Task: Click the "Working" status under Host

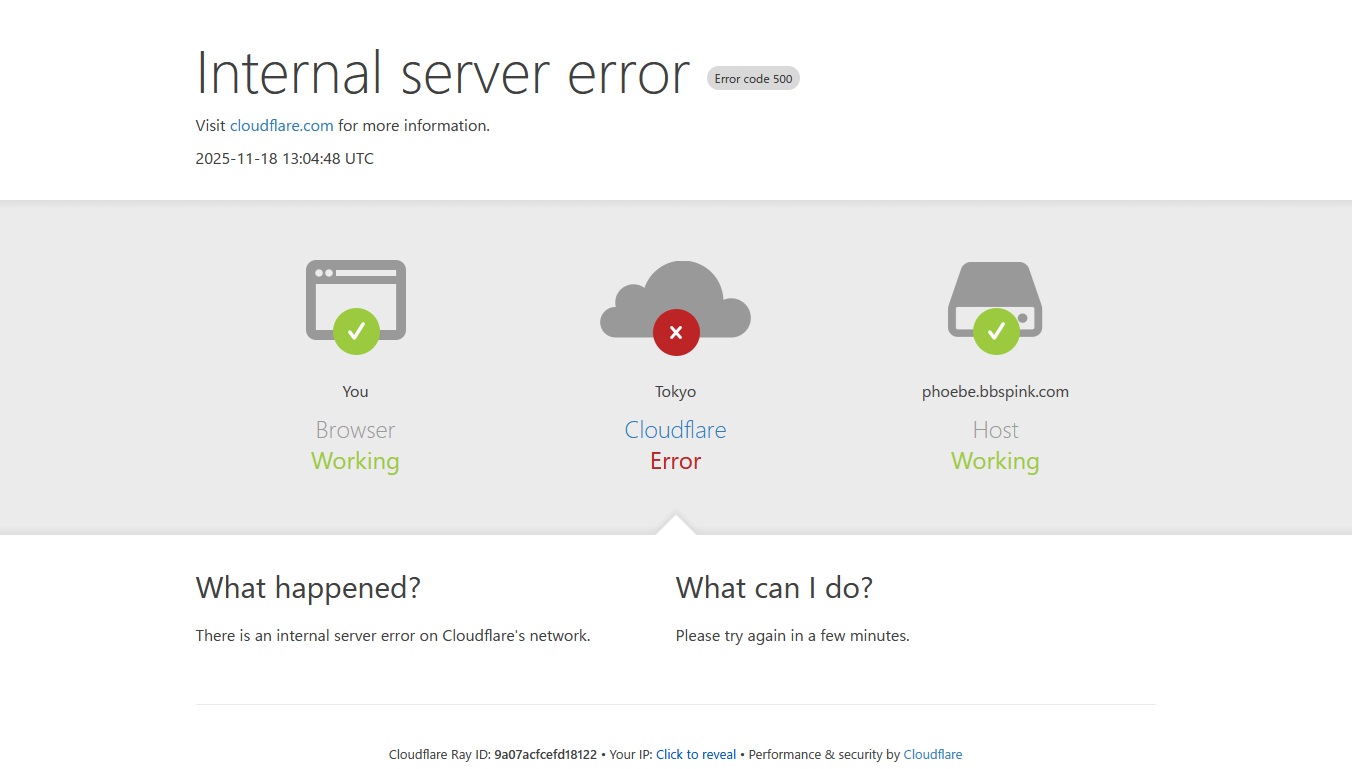Action: pyautogui.click(x=995, y=461)
